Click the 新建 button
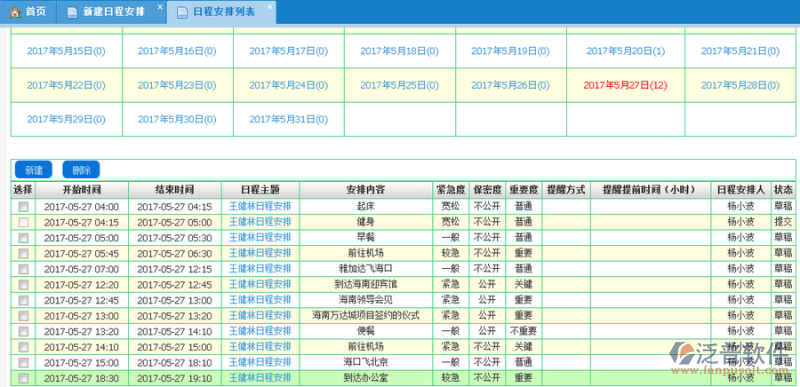800x387 pixels. (x=34, y=170)
